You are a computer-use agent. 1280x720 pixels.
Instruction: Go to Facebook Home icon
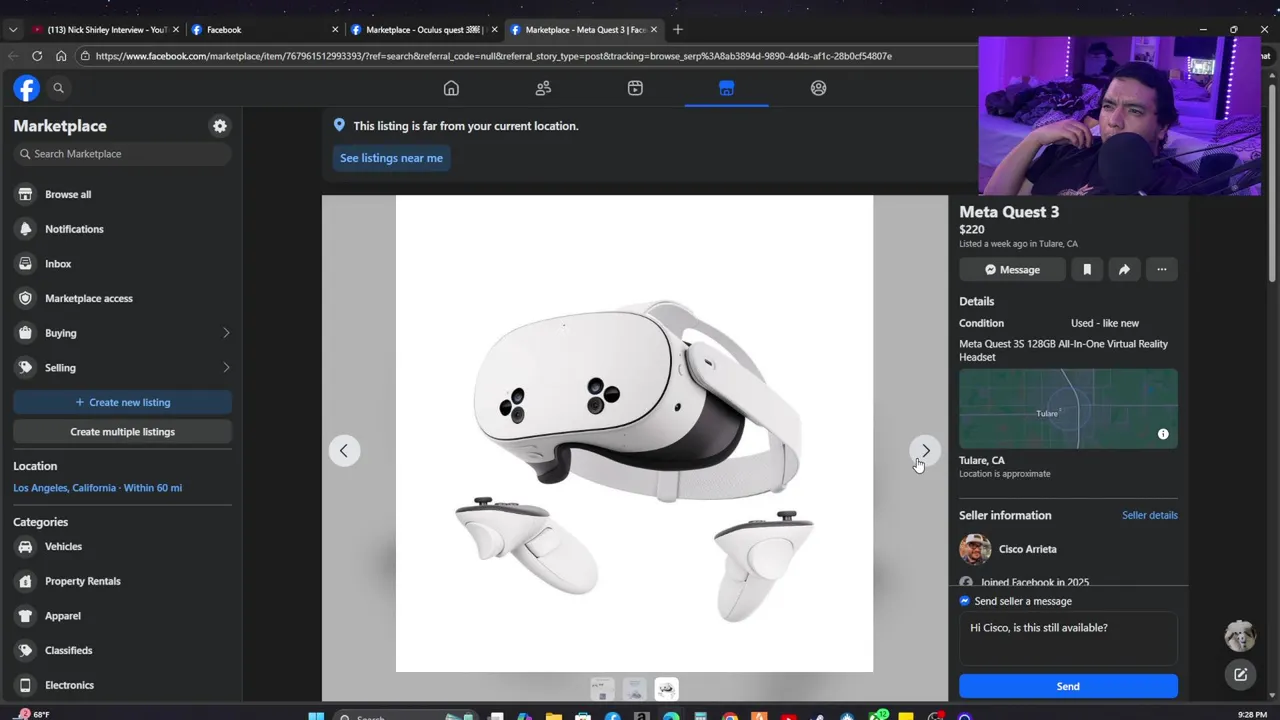click(451, 88)
